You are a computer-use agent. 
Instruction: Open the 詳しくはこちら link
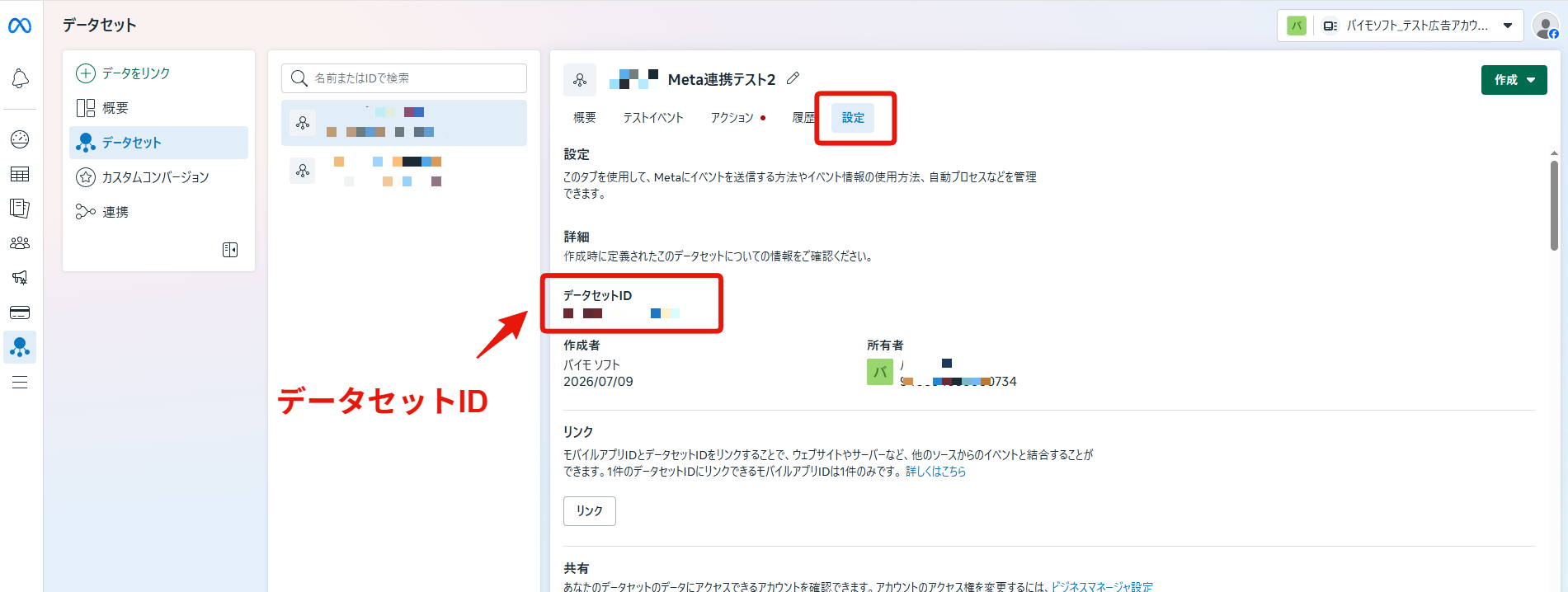pos(935,472)
